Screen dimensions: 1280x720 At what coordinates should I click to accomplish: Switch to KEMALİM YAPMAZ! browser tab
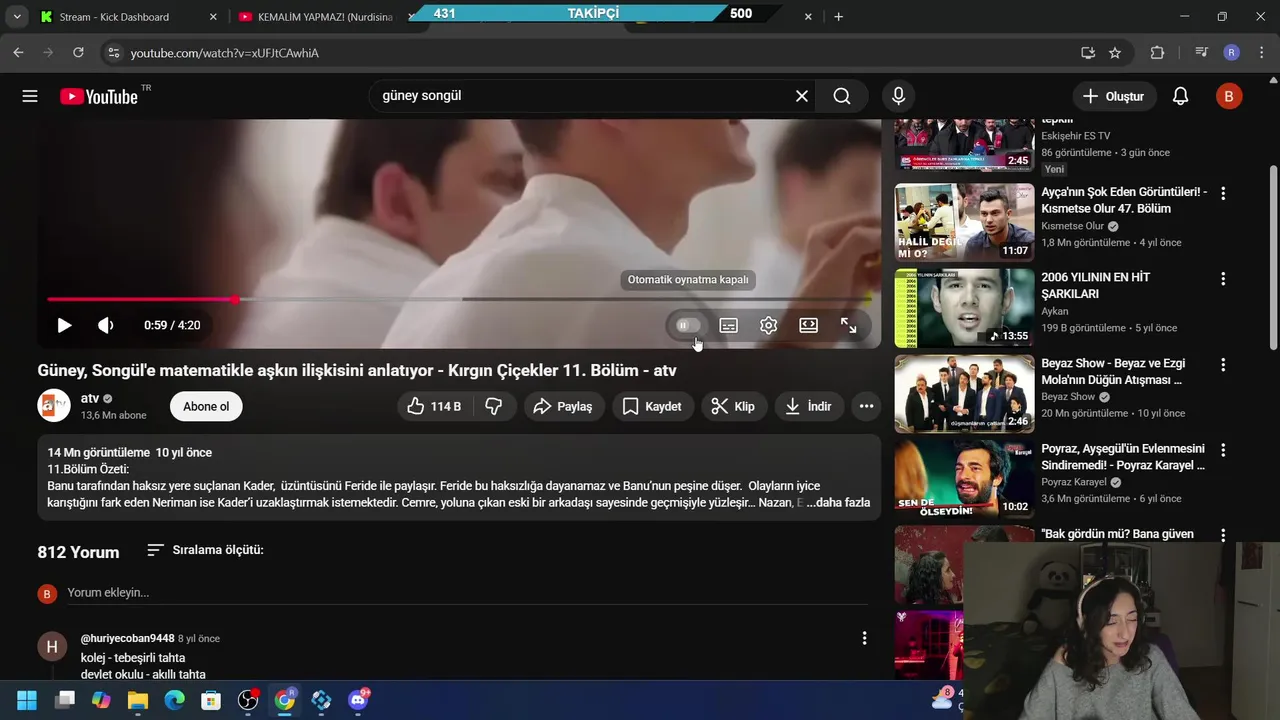[322, 17]
